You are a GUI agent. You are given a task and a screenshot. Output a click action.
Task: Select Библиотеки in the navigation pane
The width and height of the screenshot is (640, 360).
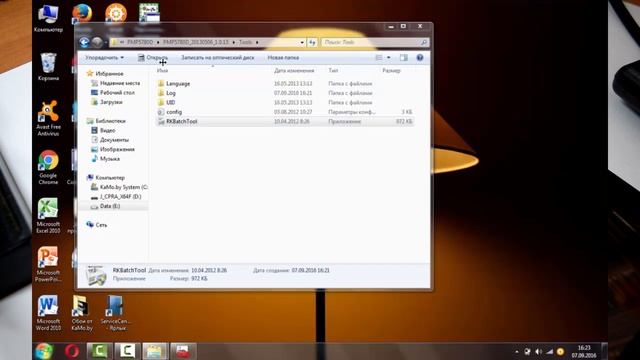[x=110, y=121]
